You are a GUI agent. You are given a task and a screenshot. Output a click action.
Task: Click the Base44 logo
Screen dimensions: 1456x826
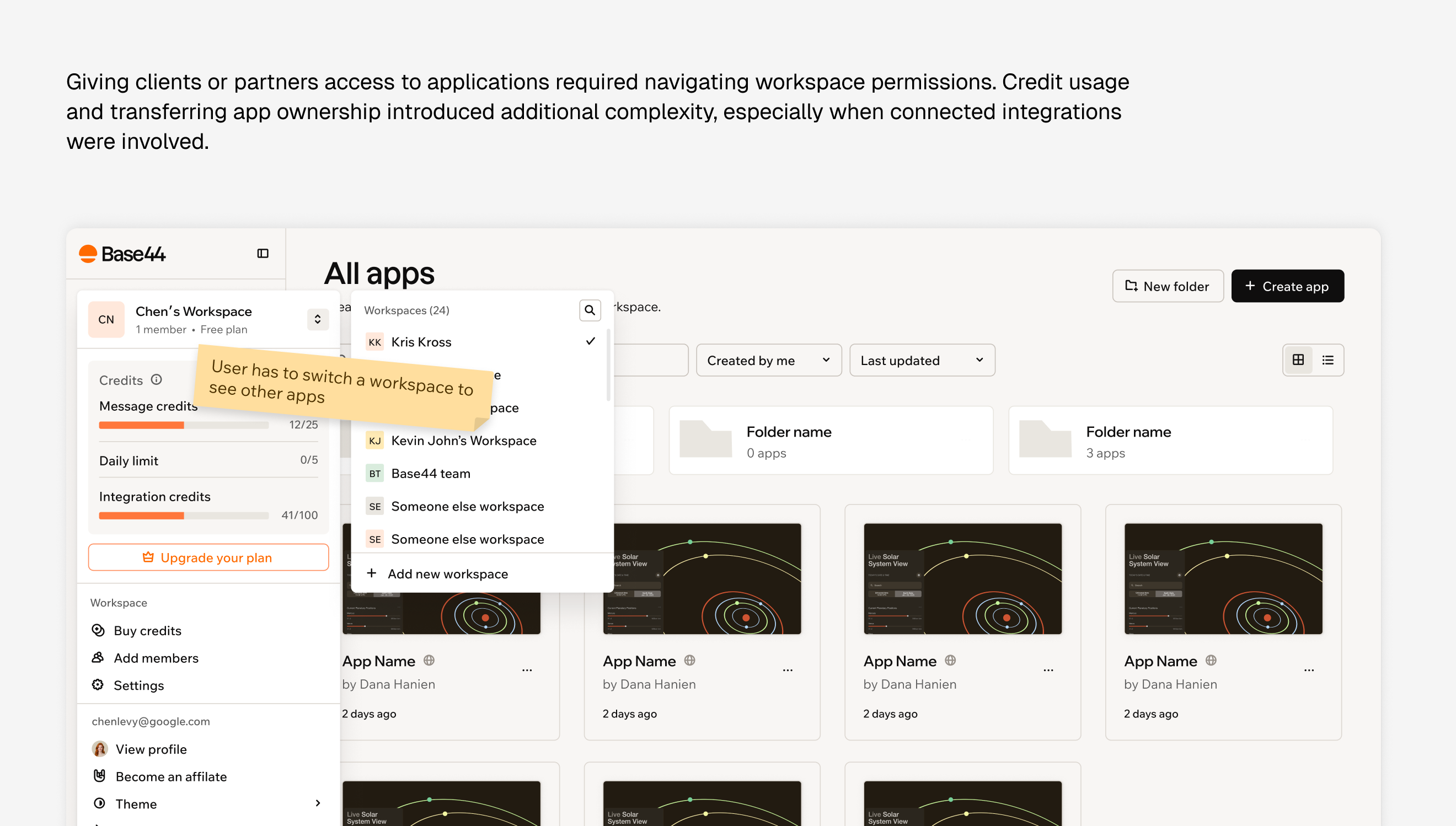click(x=122, y=254)
